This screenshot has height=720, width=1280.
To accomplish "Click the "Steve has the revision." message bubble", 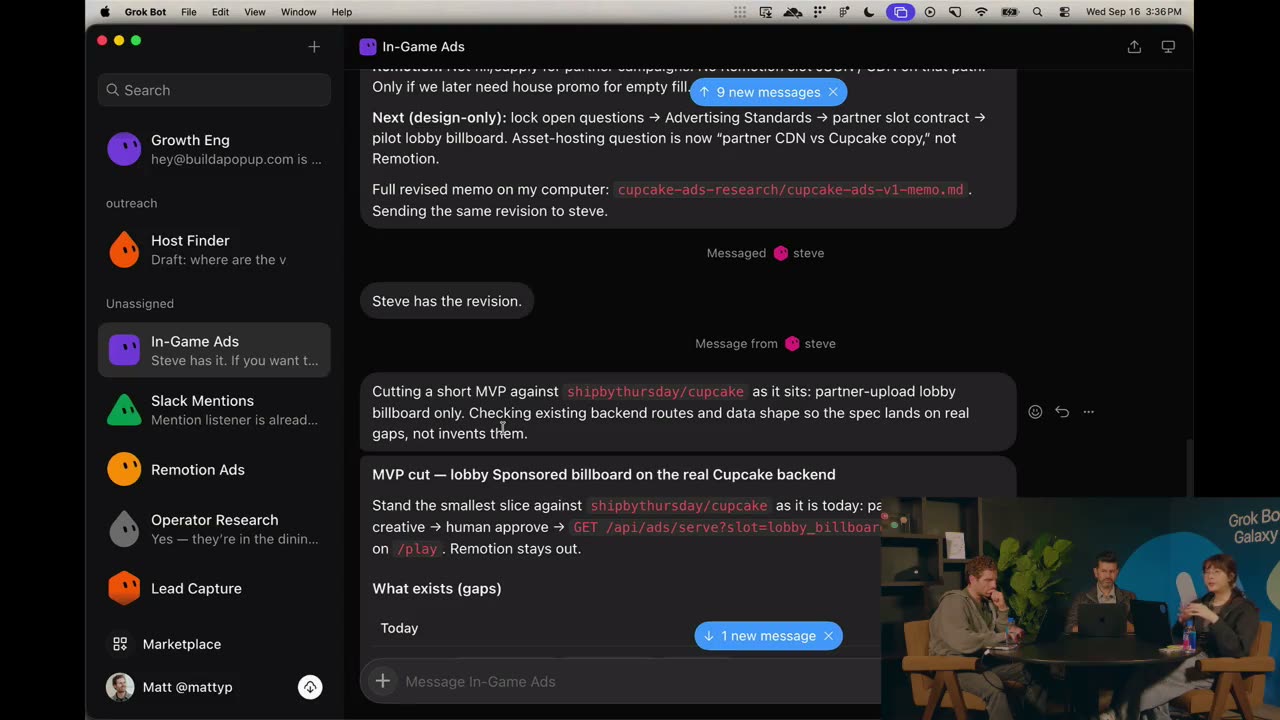I will click(x=447, y=301).
